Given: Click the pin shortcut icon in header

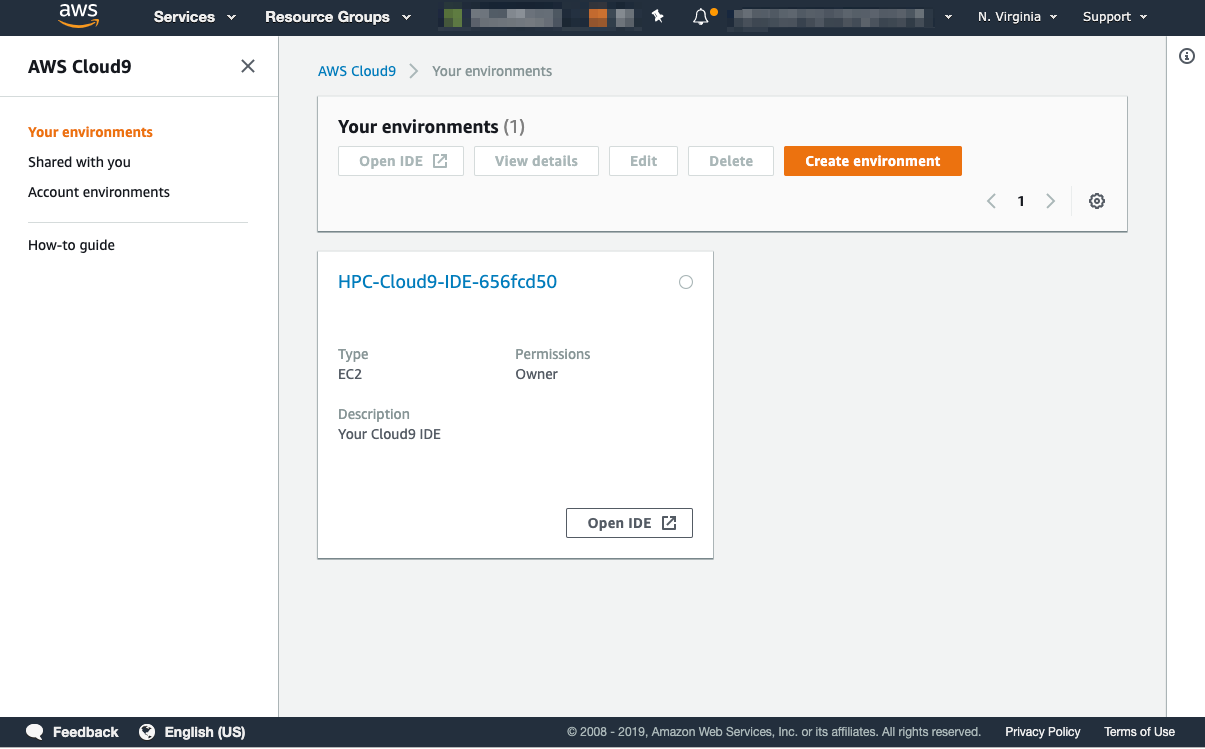Looking at the screenshot, I should coord(658,17).
